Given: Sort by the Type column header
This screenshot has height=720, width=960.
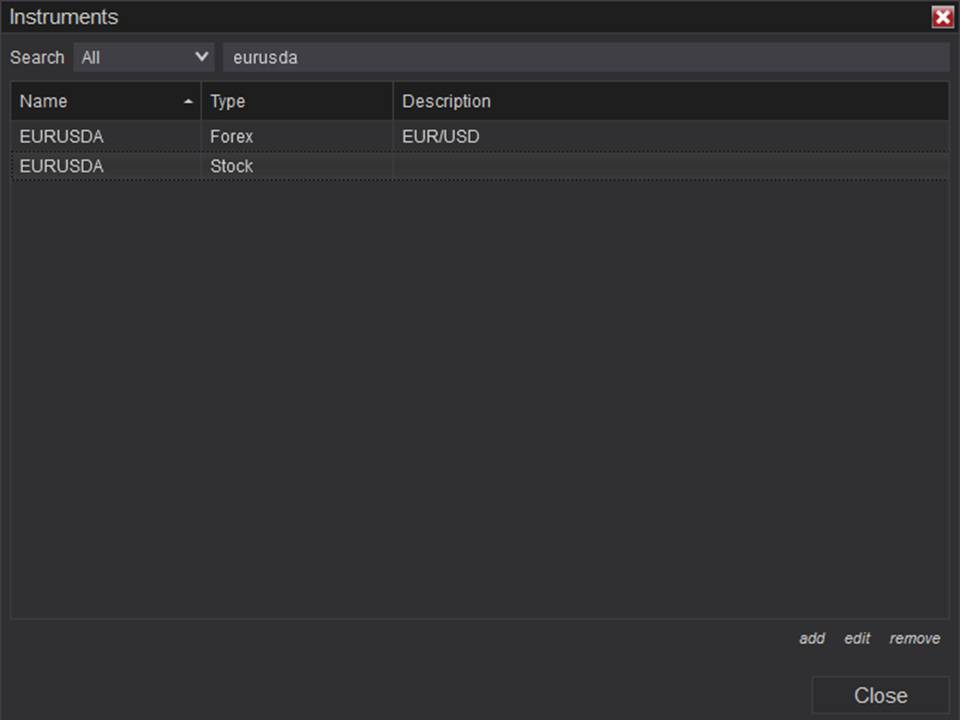Looking at the screenshot, I should [297, 101].
